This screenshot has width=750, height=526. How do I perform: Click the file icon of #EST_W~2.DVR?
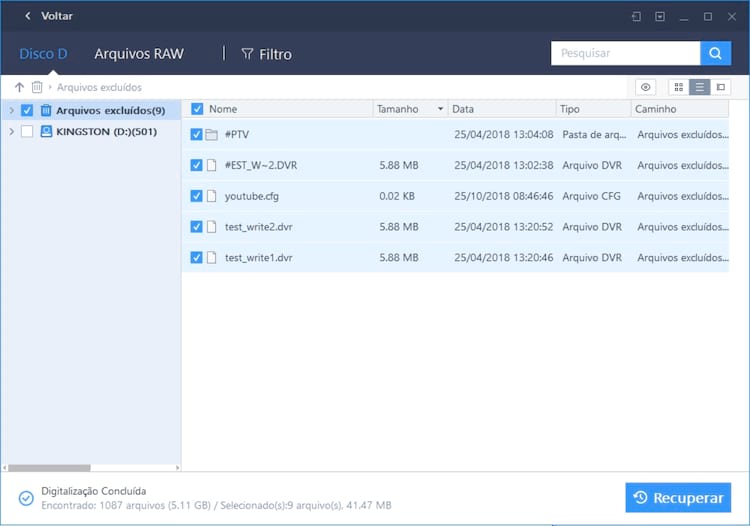tap(211, 165)
